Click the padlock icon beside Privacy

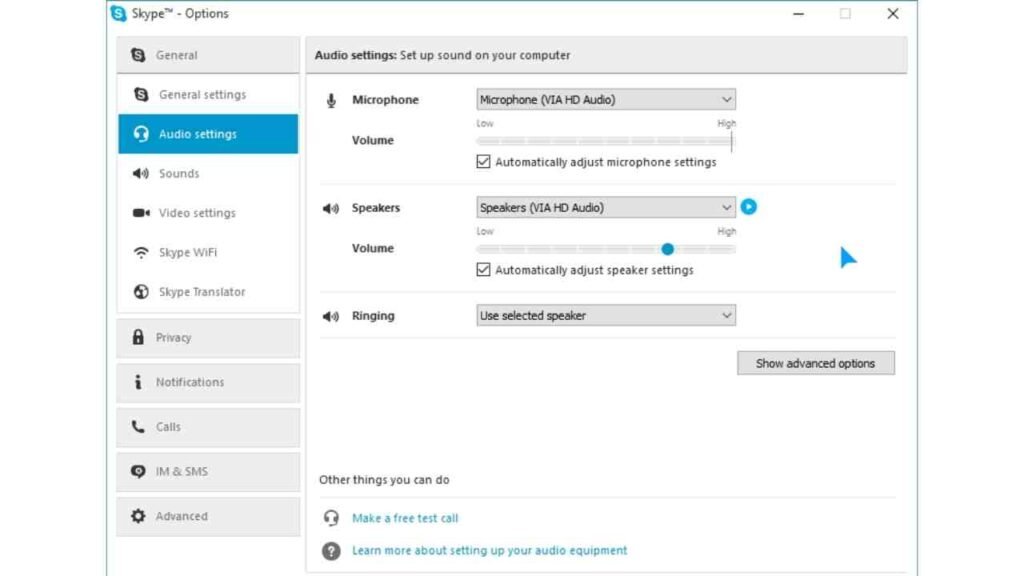point(138,337)
